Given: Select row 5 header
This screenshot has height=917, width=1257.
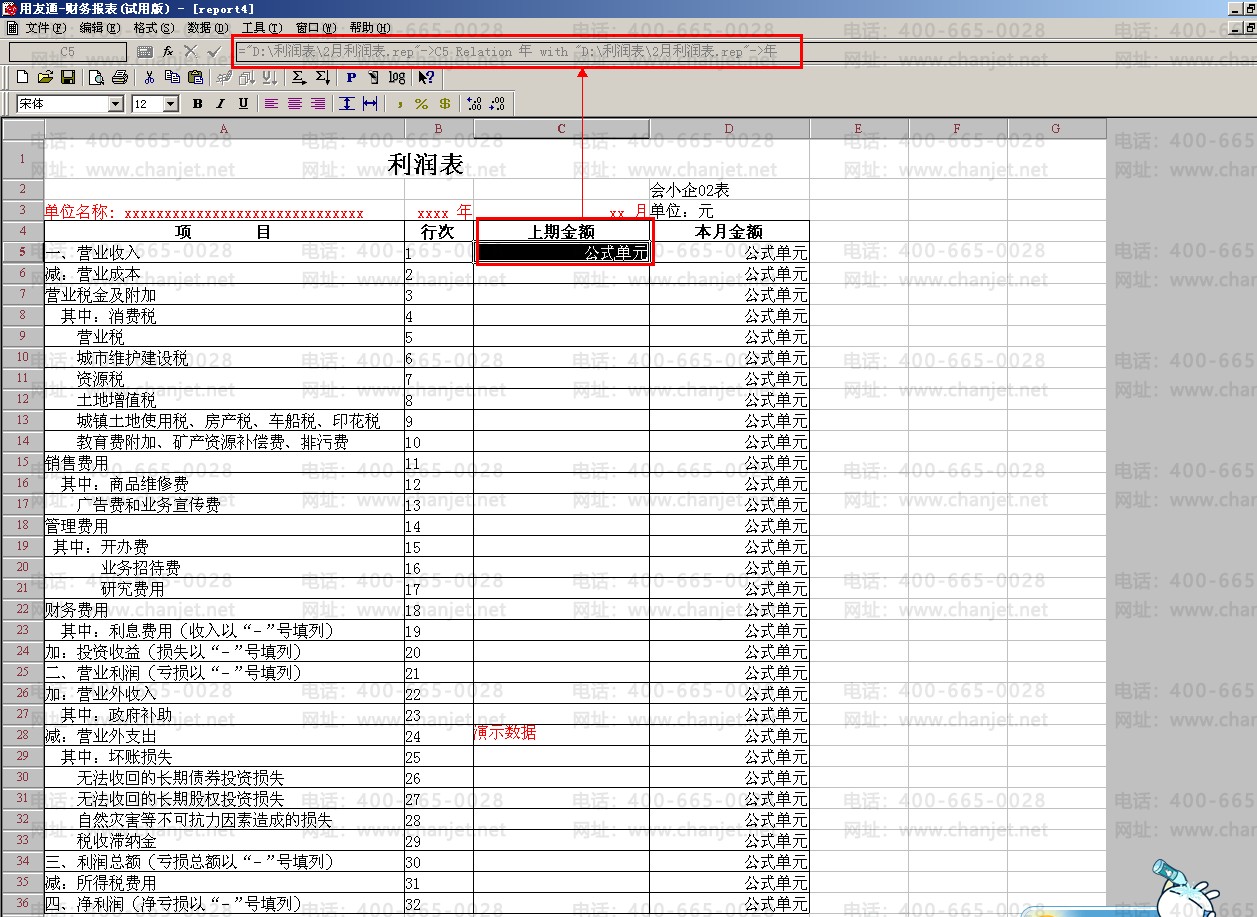Looking at the screenshot, I should [22, 252].
